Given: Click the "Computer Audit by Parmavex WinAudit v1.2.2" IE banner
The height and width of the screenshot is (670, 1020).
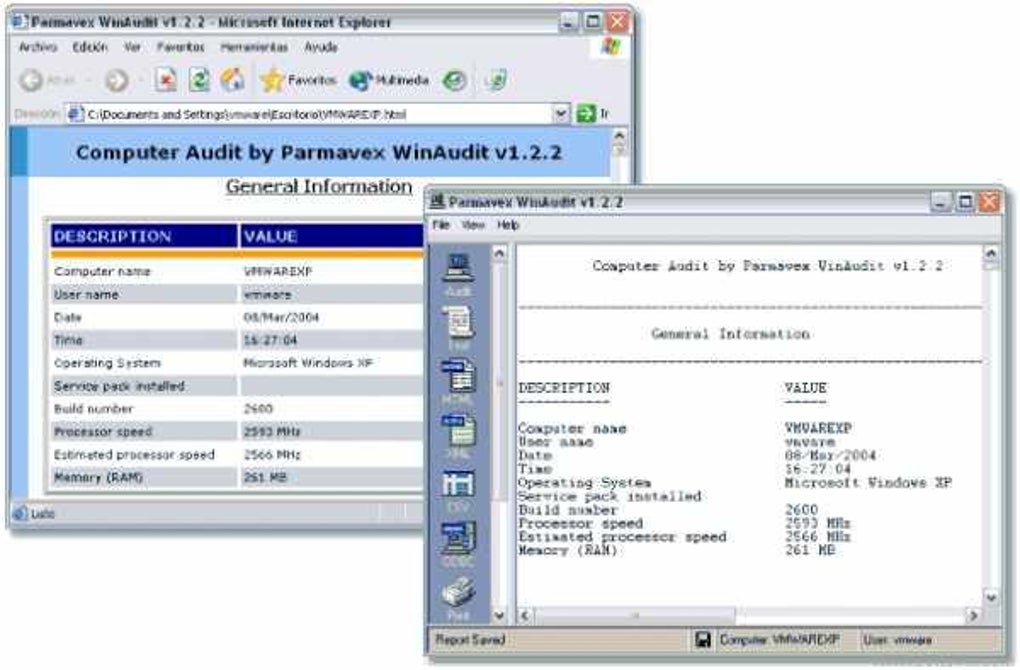Looking at the screenshot, I should 319,152.
